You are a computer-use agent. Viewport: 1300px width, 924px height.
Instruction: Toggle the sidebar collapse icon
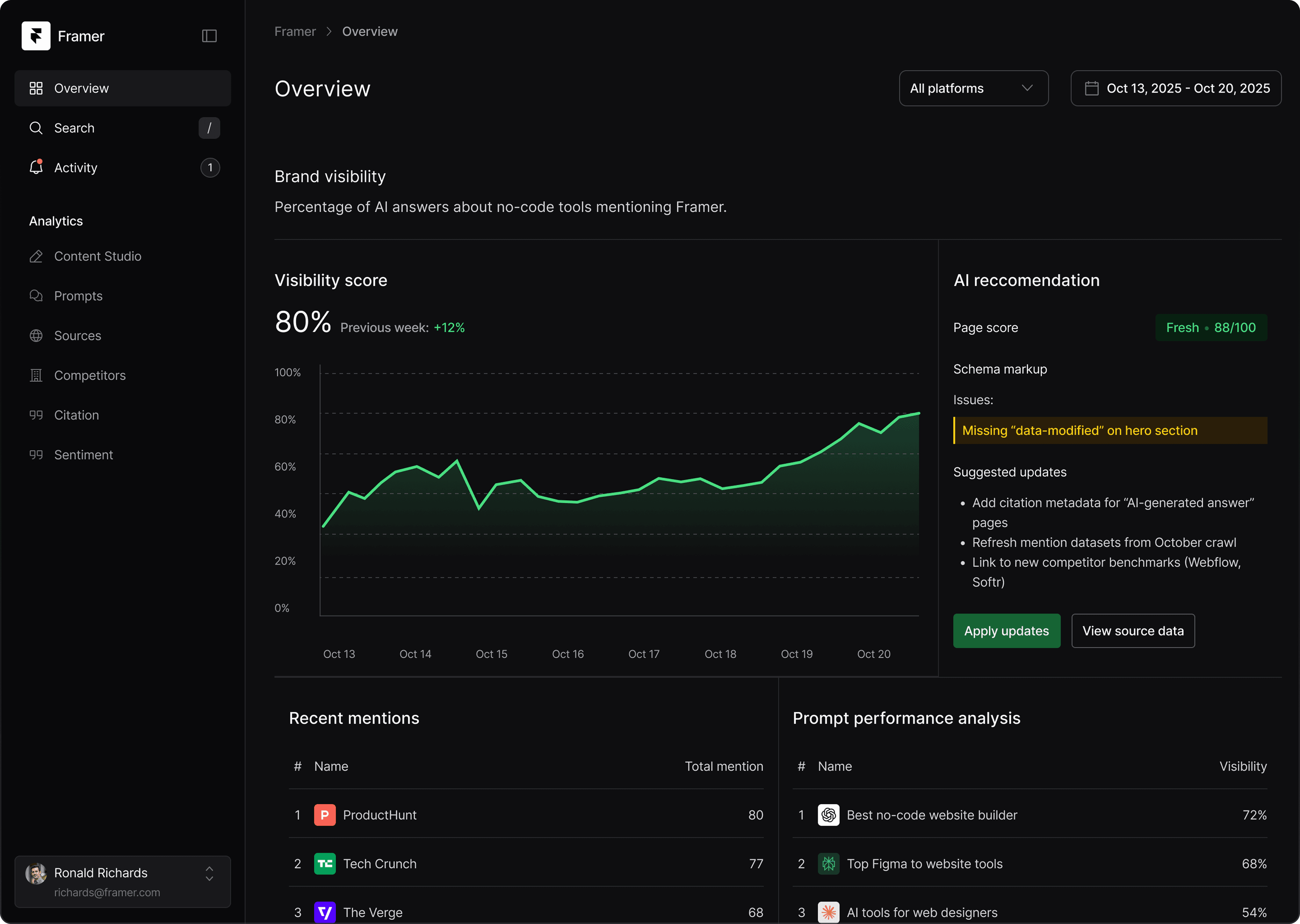(209, 36)
